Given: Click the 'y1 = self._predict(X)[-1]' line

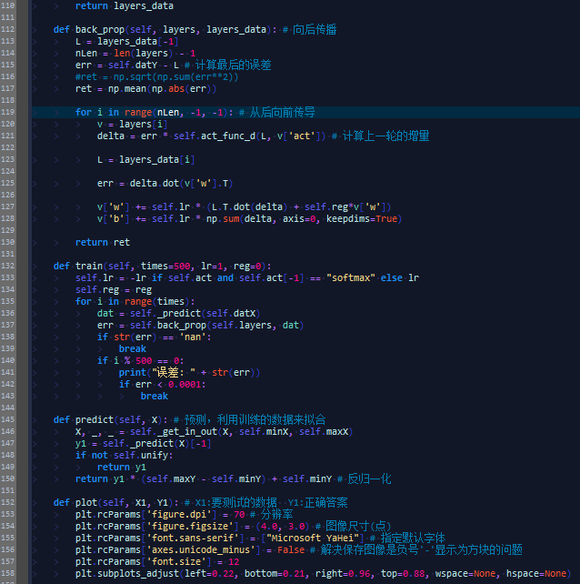Looking at the screenshot, I should (x=143, y=444).
